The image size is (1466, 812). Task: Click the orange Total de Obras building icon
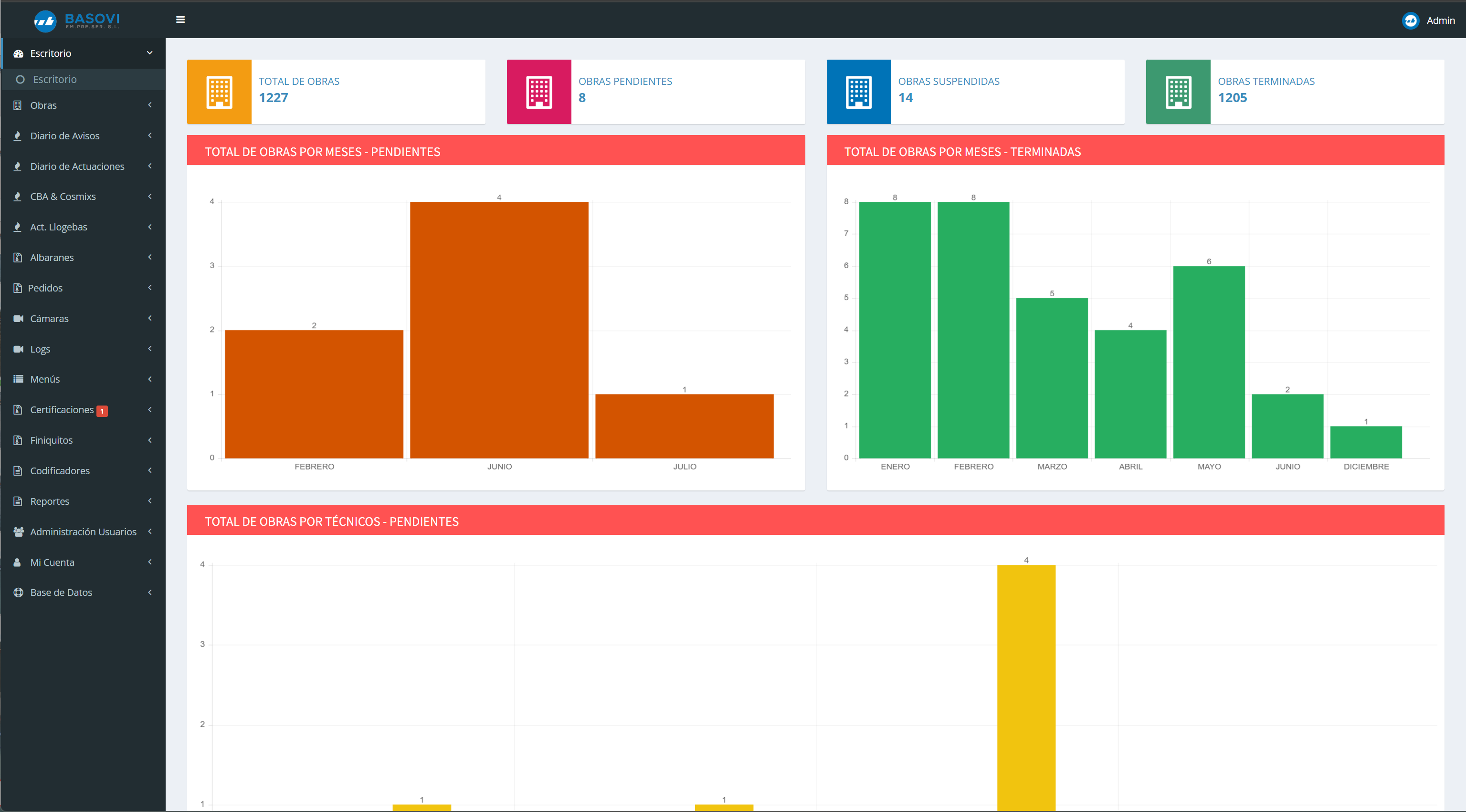click(x=219, y=92)
